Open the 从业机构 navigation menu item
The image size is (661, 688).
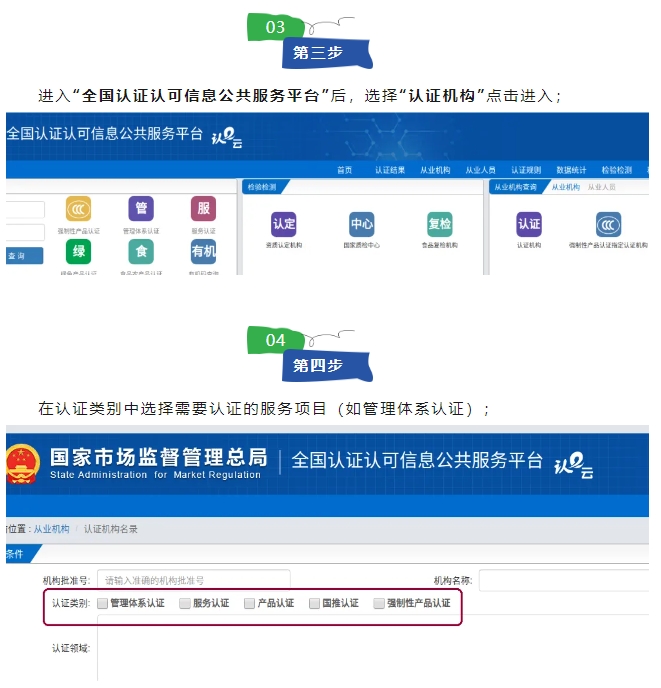click(435, 170)
